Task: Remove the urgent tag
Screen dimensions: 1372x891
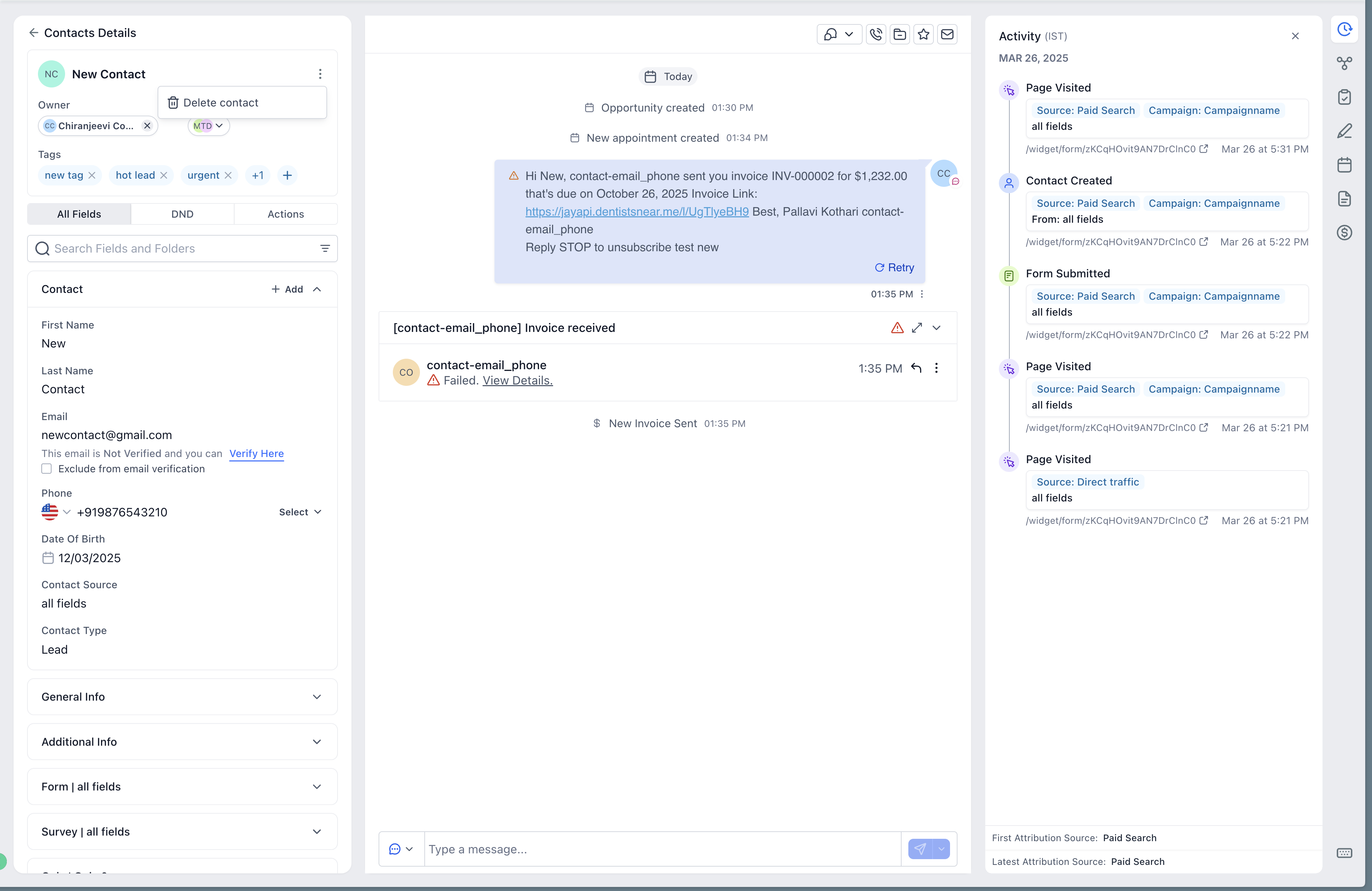Action: tap(228, 175)
